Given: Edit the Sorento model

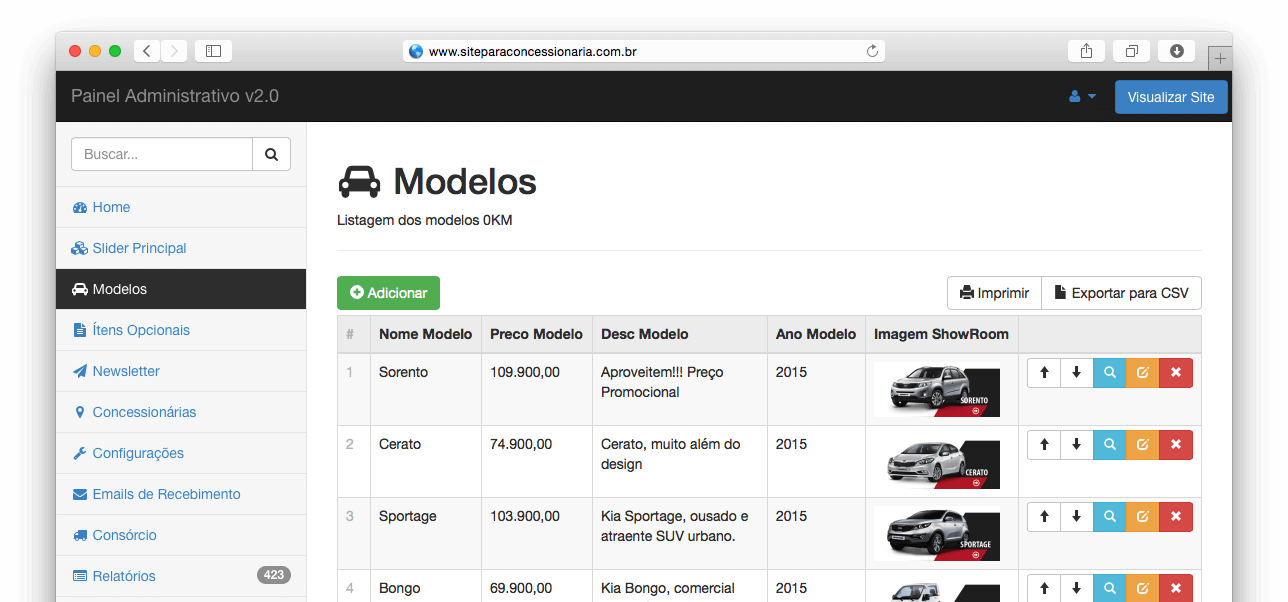Looking at the screenshot, I should 1143,373.
